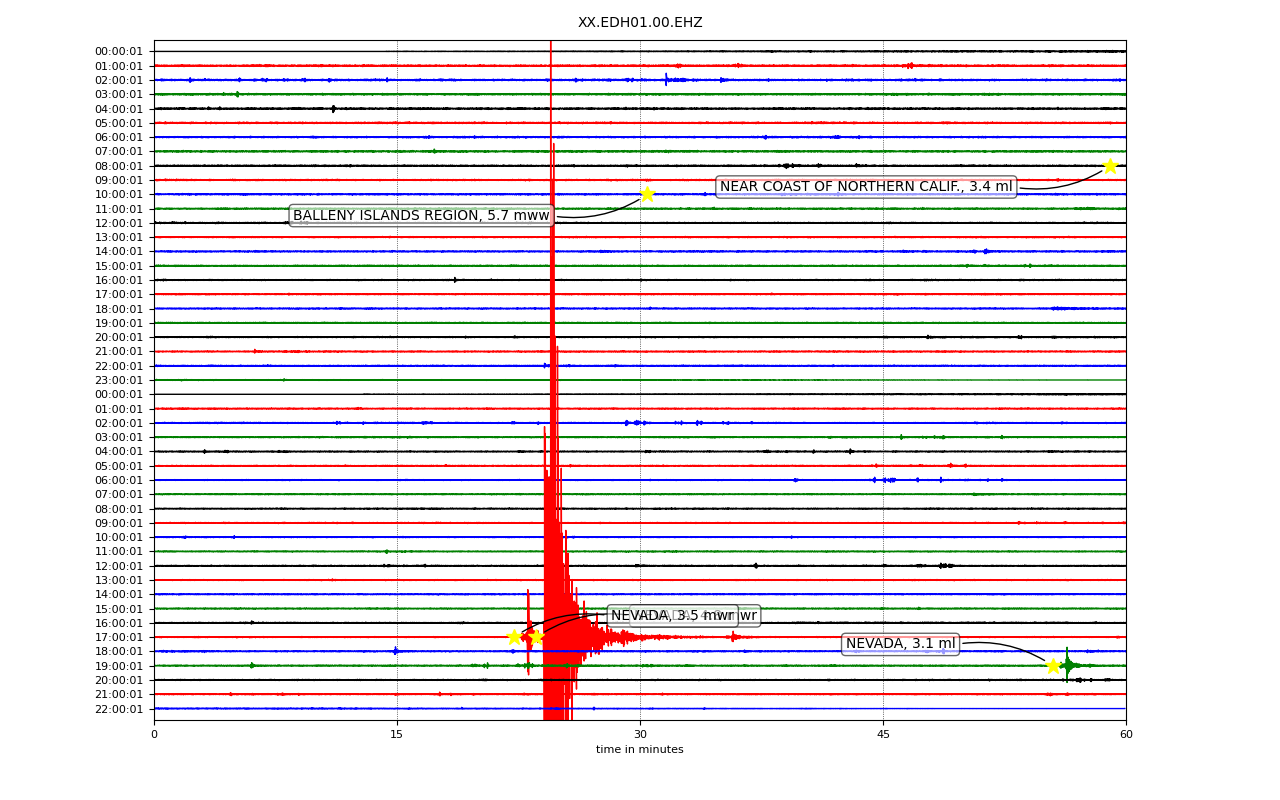The height and width of the screenshot is (800, 1280).
Task: Click the yellow star for Northern Calif. event
Action: 1110,166
